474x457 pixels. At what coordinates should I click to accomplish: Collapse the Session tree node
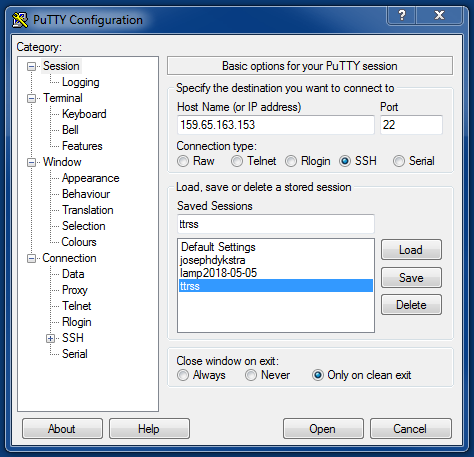point(31,66)
